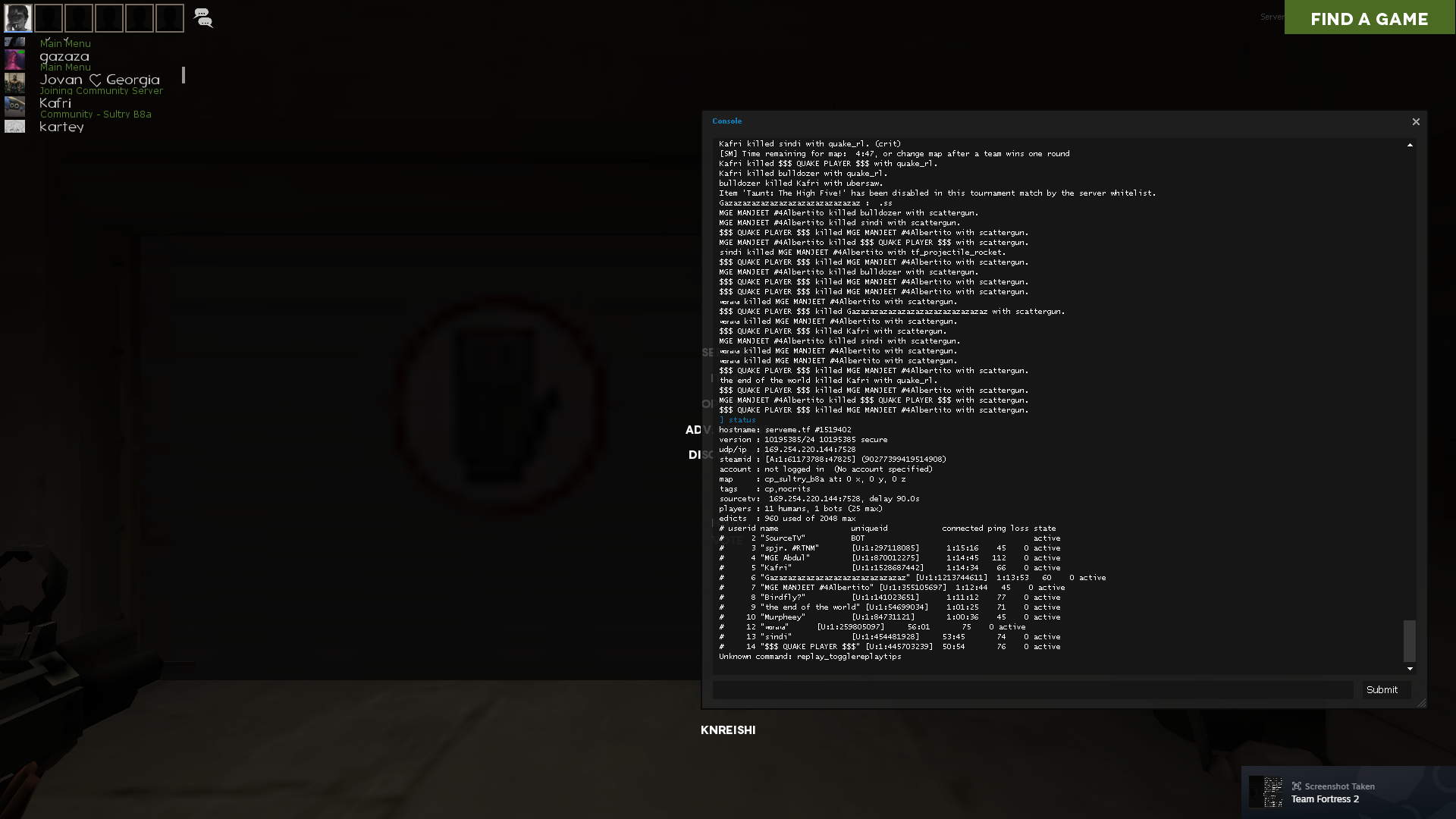The width and height of the screenshot is (1456, 819).
Task: Close the Console window
Action: tap(1416, 121)
